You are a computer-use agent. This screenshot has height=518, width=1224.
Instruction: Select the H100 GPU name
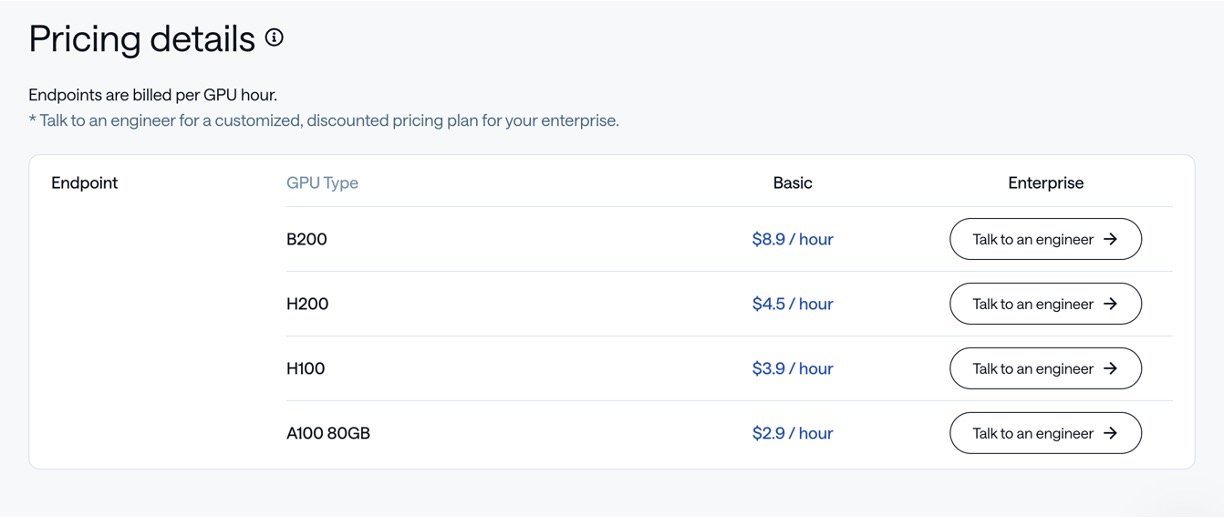(305, 369)
